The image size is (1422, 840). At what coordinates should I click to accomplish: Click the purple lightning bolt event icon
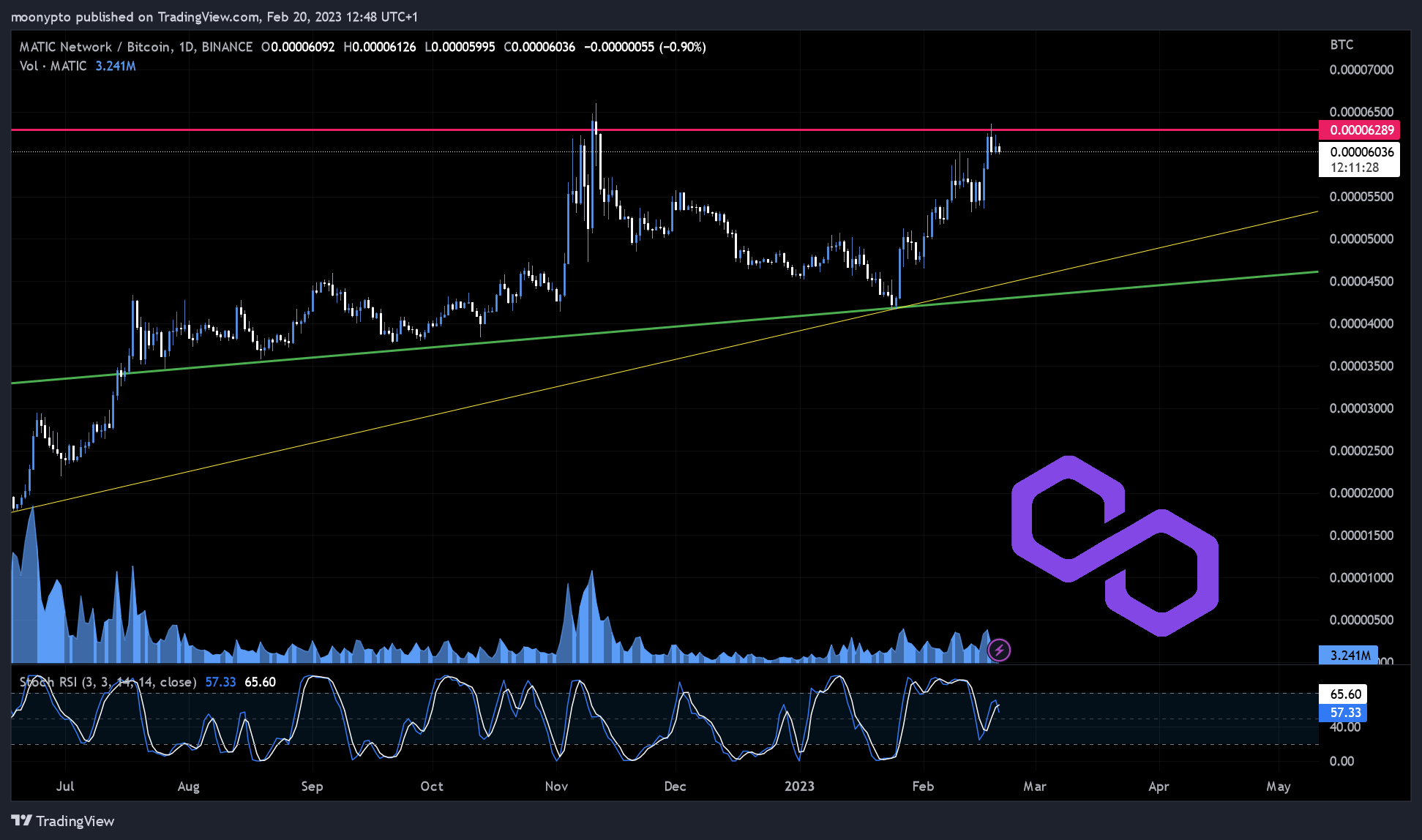click(999, 650)
